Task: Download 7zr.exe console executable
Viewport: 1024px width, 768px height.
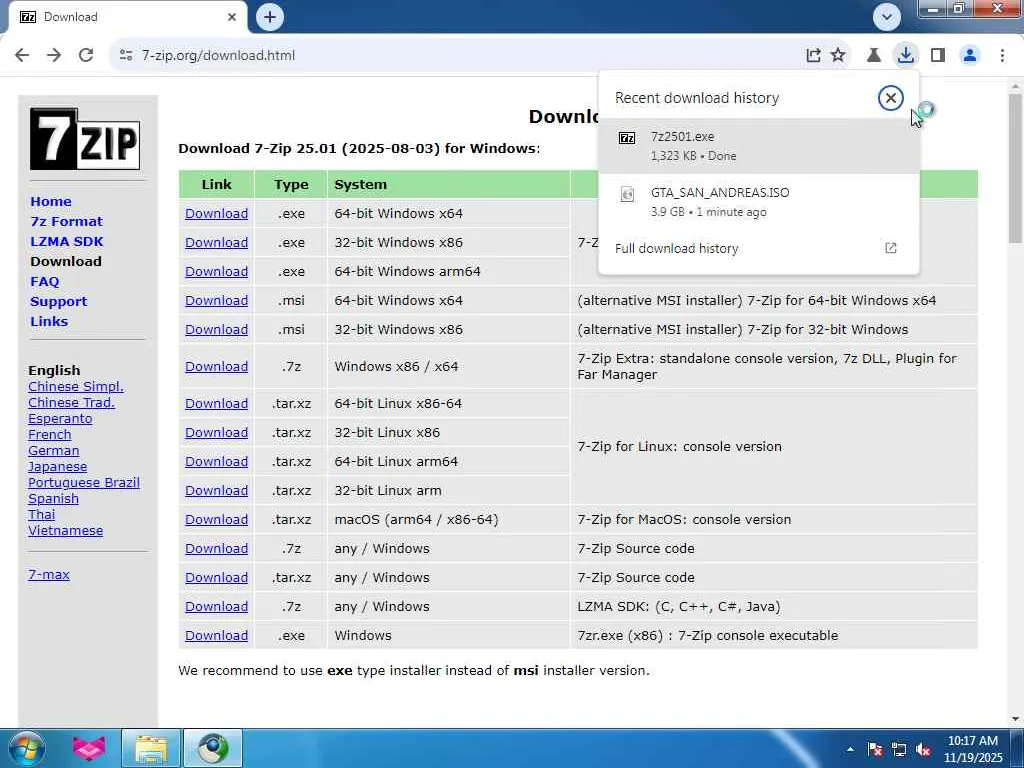Action: (216, 635)
